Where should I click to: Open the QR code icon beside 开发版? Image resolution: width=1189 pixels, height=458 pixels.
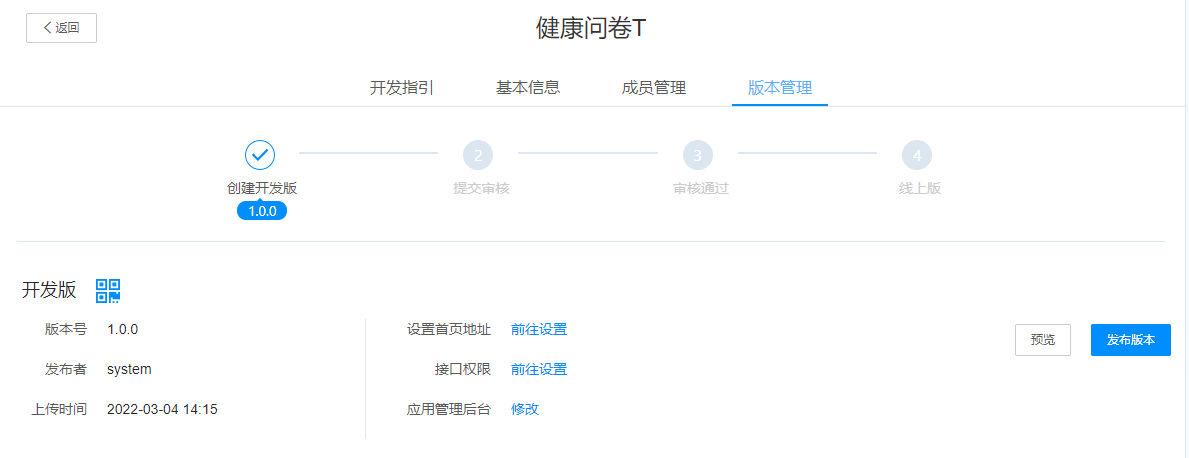[108, 290]
